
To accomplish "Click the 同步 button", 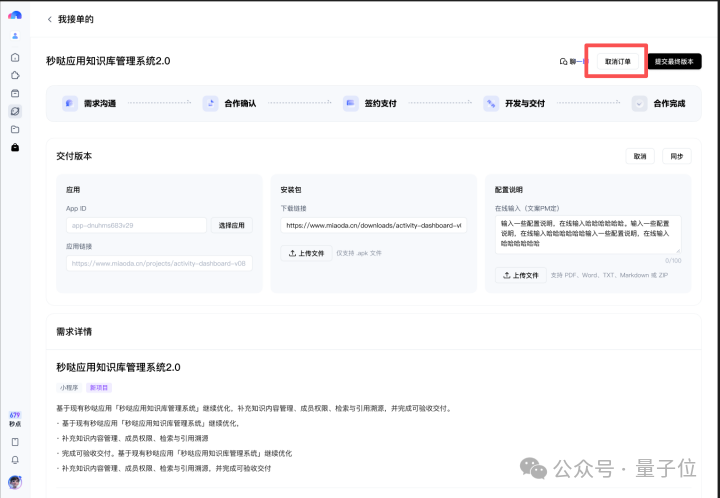I will pyautogui.click(x=676, y=157).
